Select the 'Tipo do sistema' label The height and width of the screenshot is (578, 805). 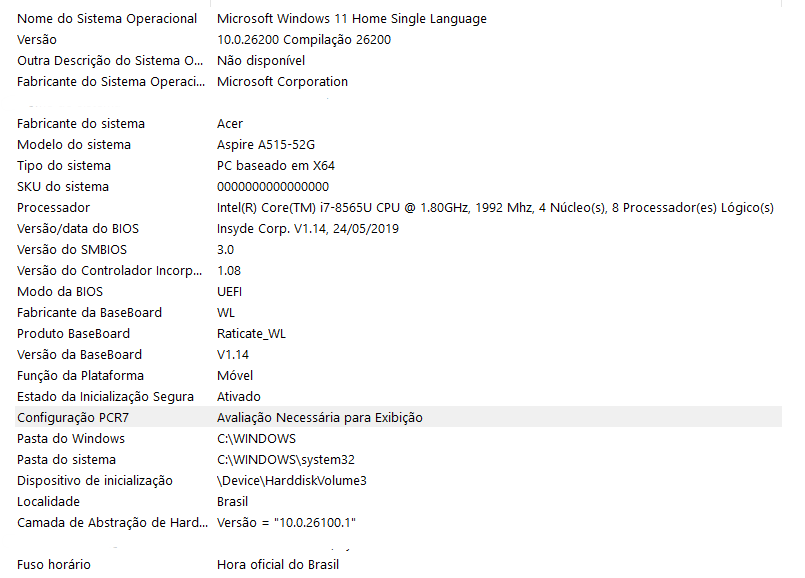tap(64, 166)
